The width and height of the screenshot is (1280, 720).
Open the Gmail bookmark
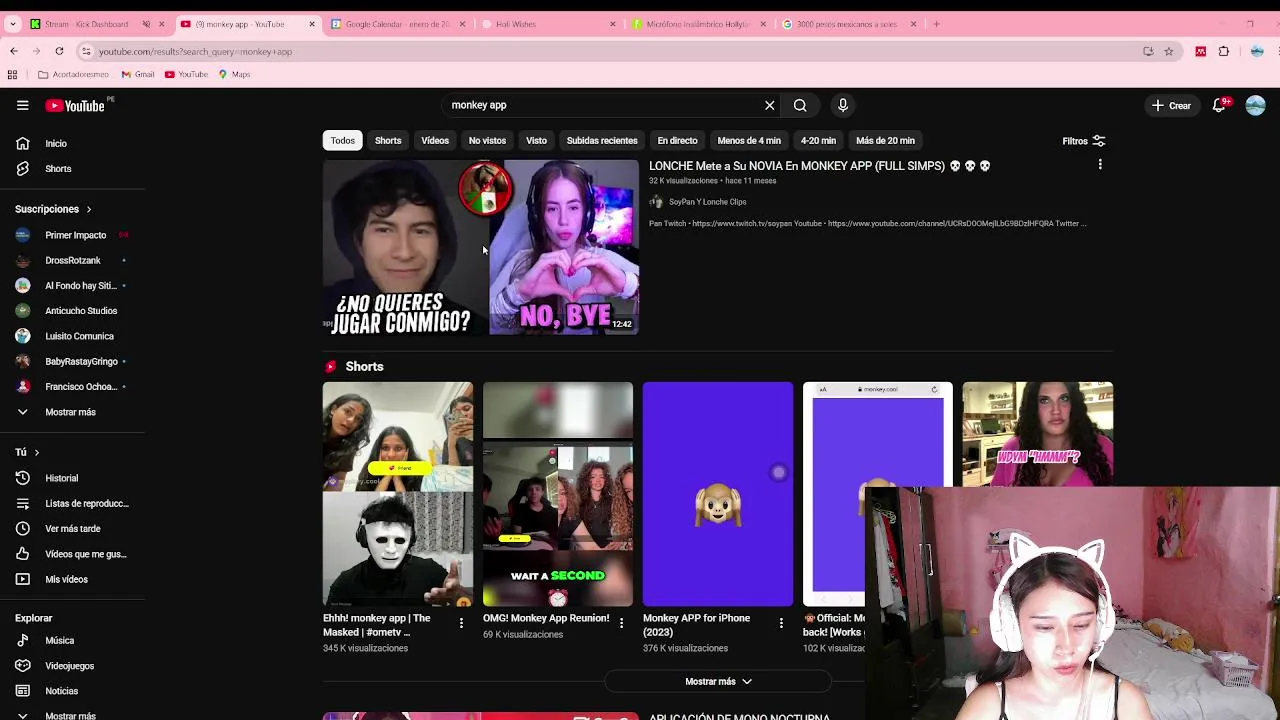click(x=138, y=74)
